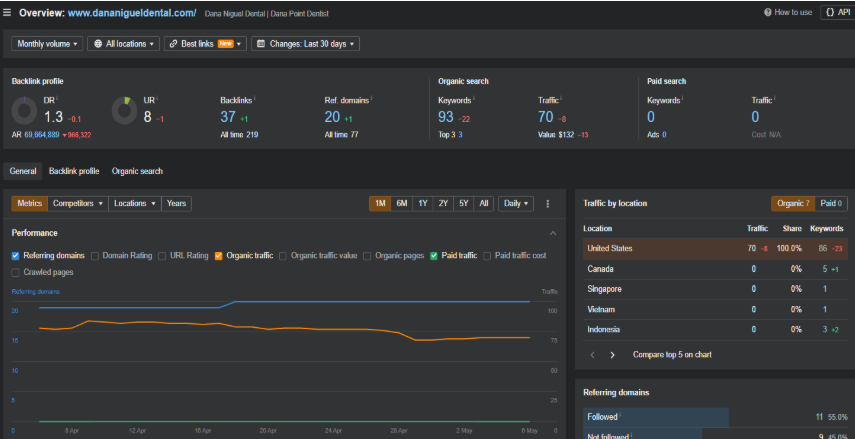The width and height of the screenshot is (855, 439).
Task: Click the DR info icon
Action: pyautogui.click(x=57, y=99)
